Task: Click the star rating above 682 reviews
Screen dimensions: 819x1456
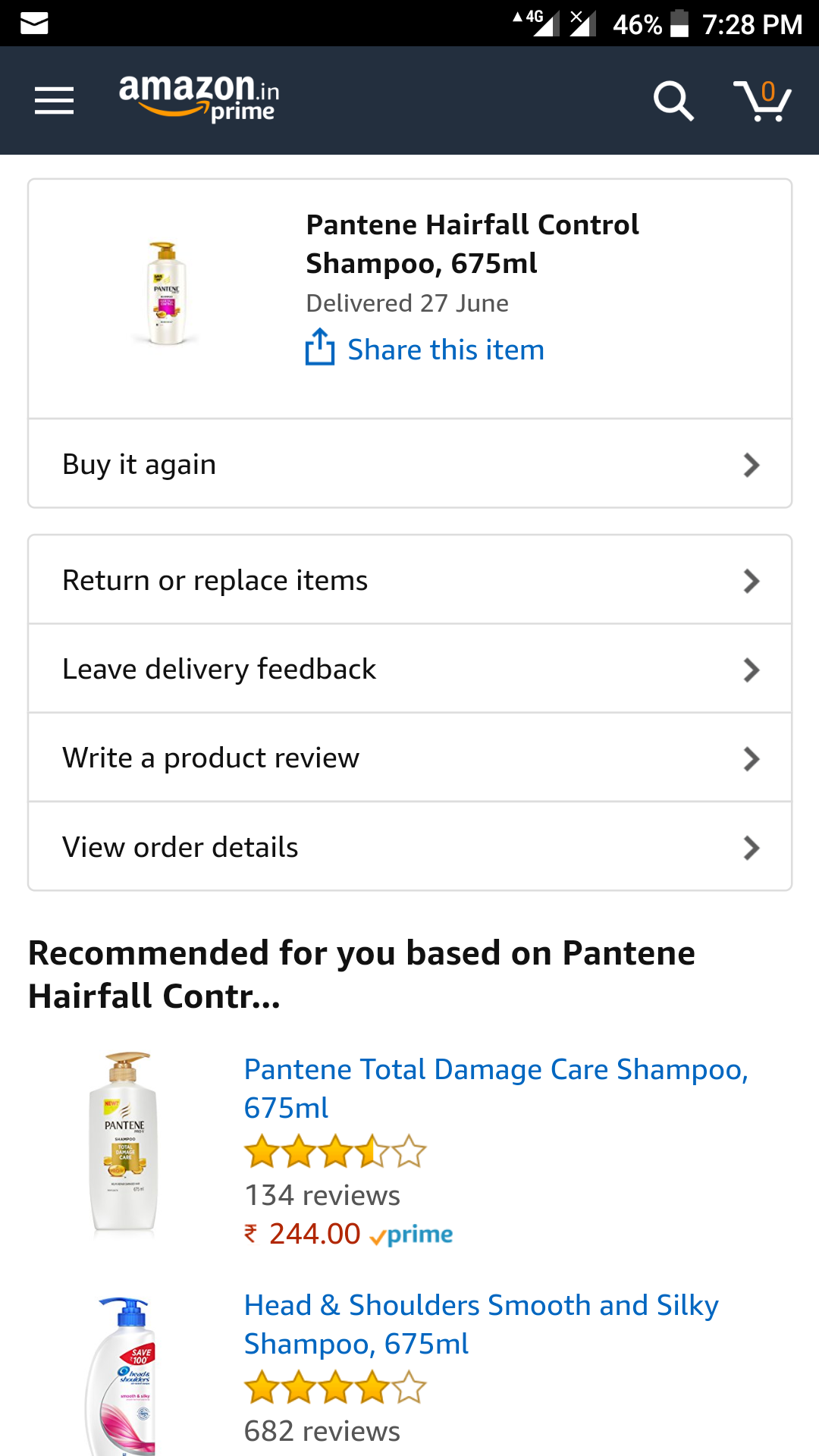Action: tap(335, 1388)
